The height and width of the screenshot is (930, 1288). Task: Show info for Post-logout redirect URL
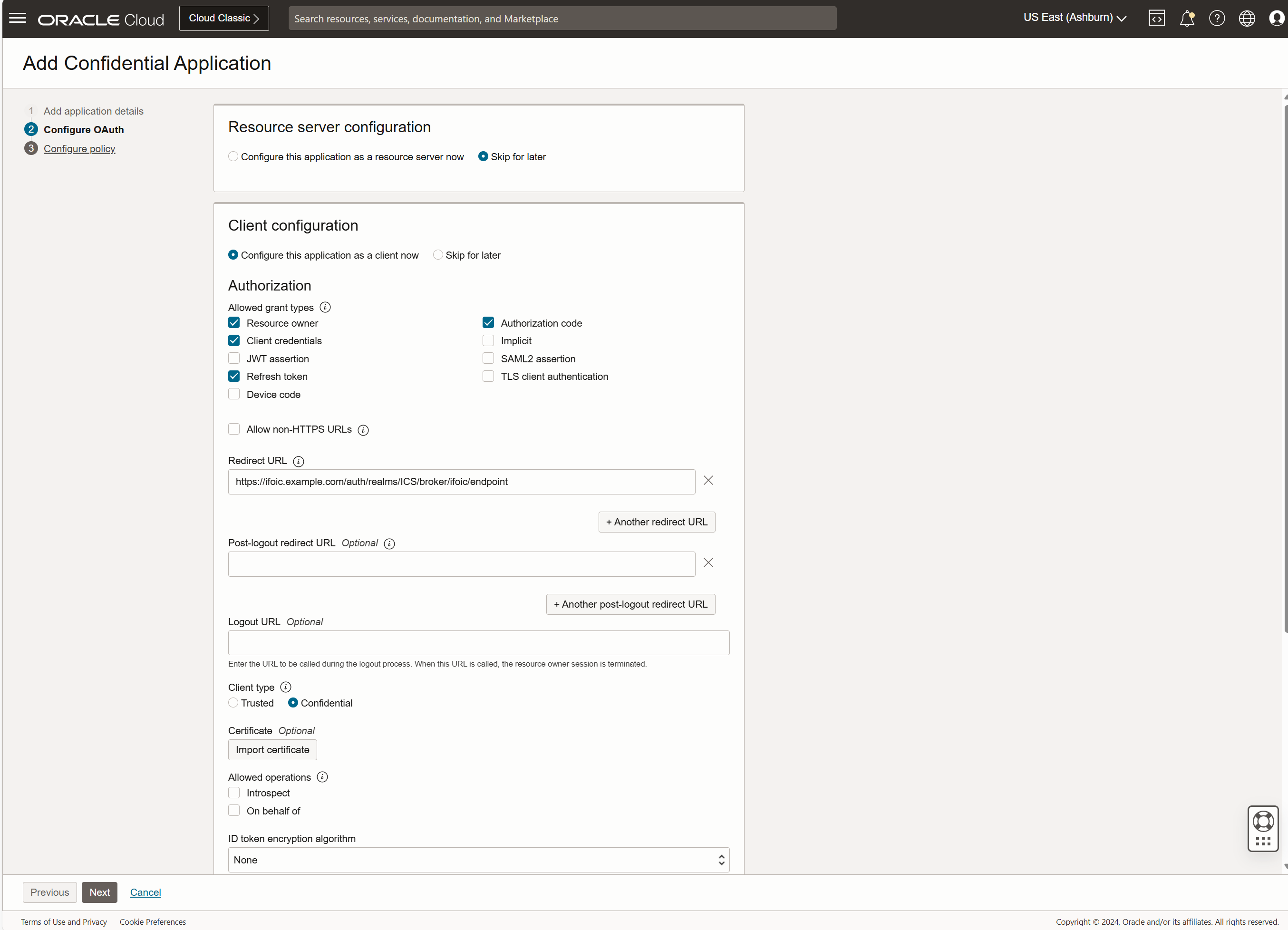click(x=389, y=543)
